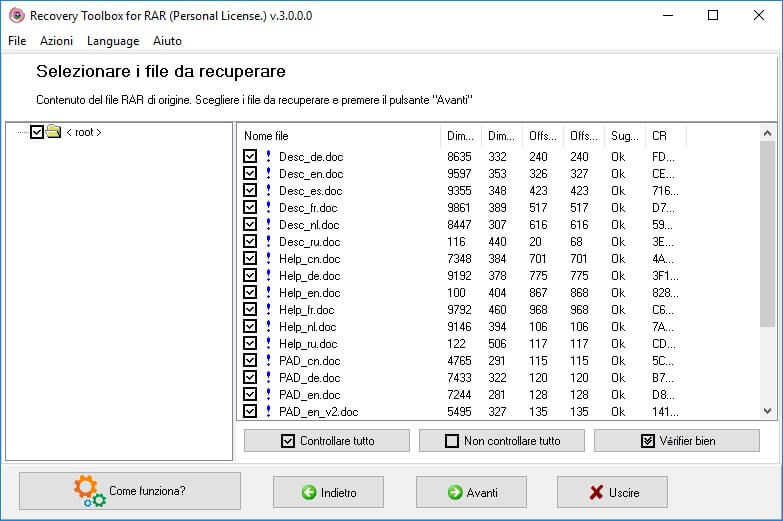Click the root folder icon in tree
The height and width of the screenshot is (521, 783).
(54, 132)
